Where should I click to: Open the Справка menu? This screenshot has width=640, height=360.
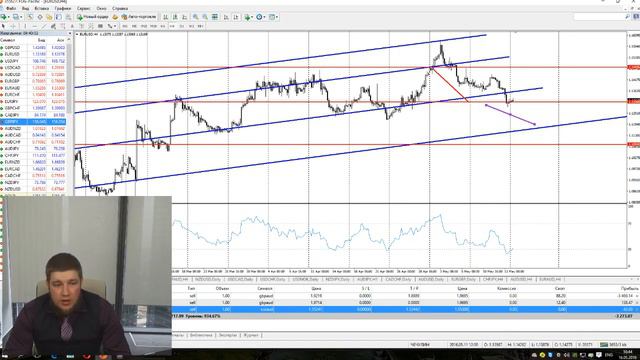coord(120,8)
